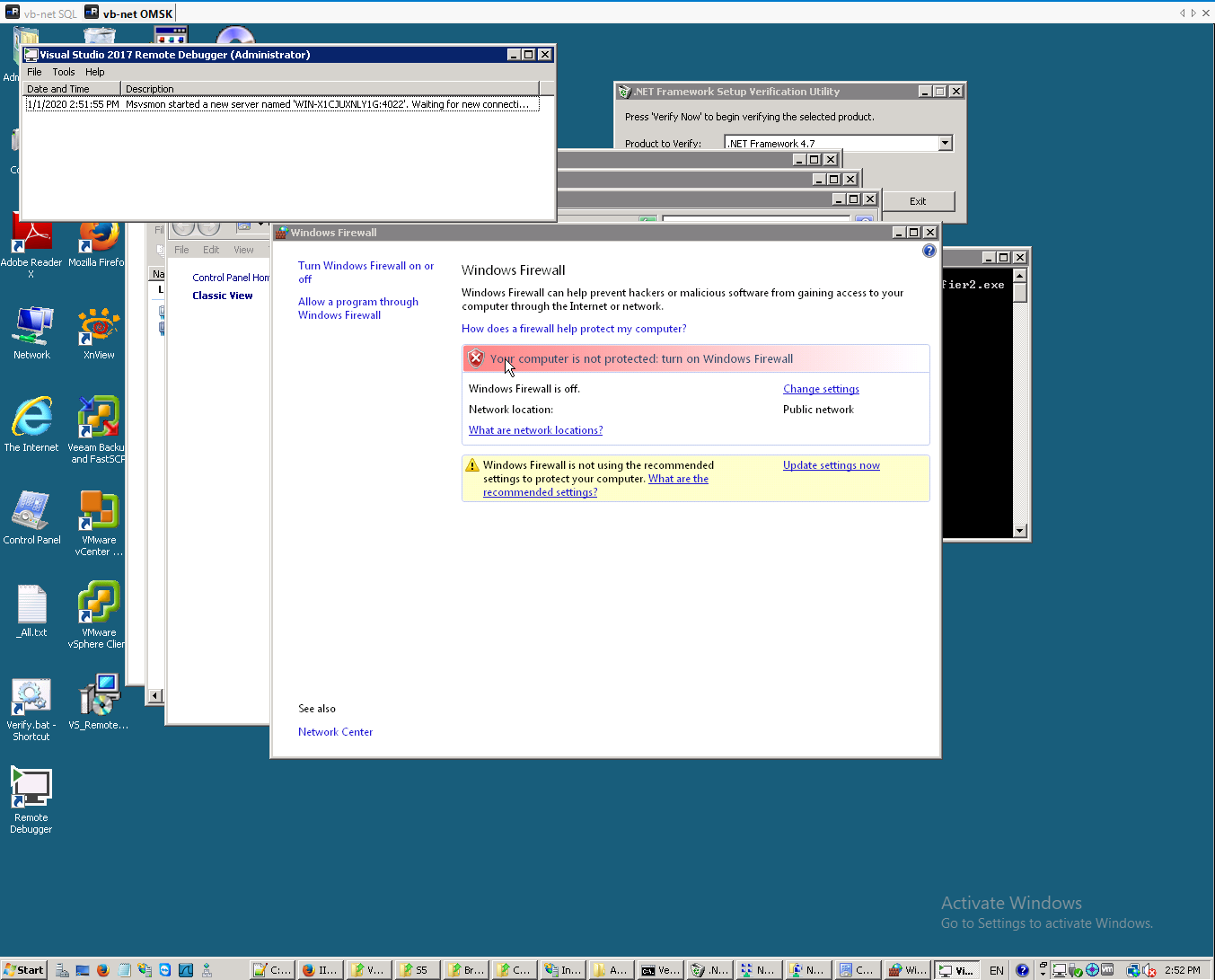1215x980 pixels.
Task: Sort by the Date and Time column header
Action: [x=72, y=89]
